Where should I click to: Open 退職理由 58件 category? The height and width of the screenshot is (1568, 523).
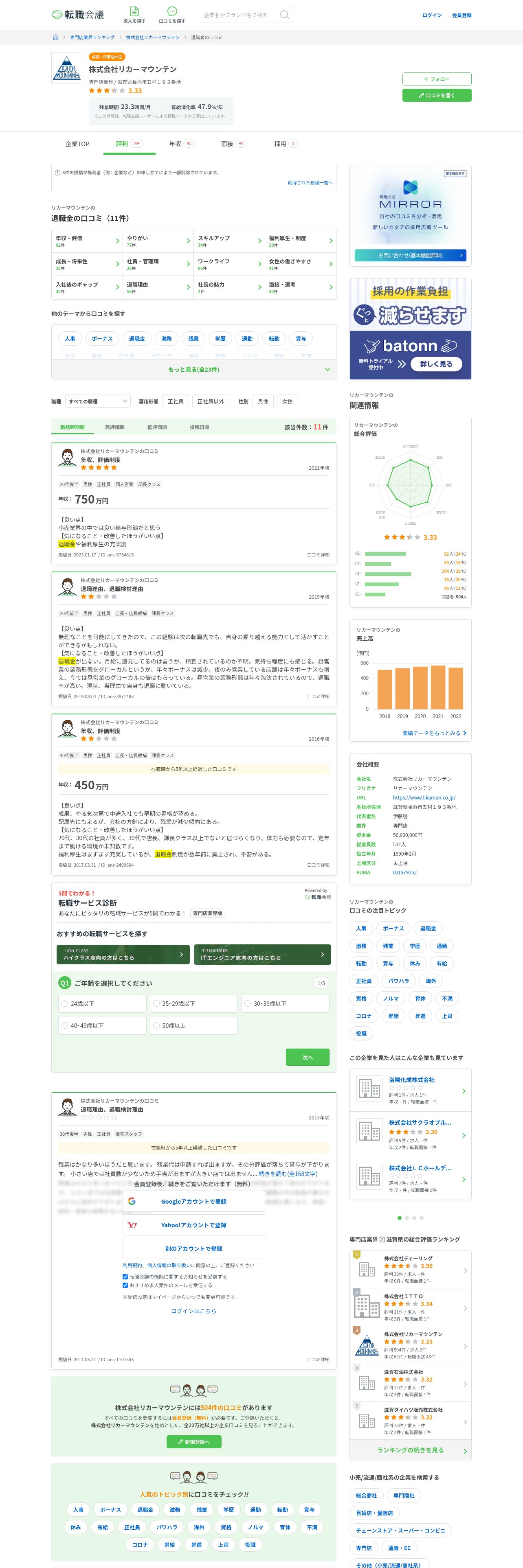coord(158,287)
